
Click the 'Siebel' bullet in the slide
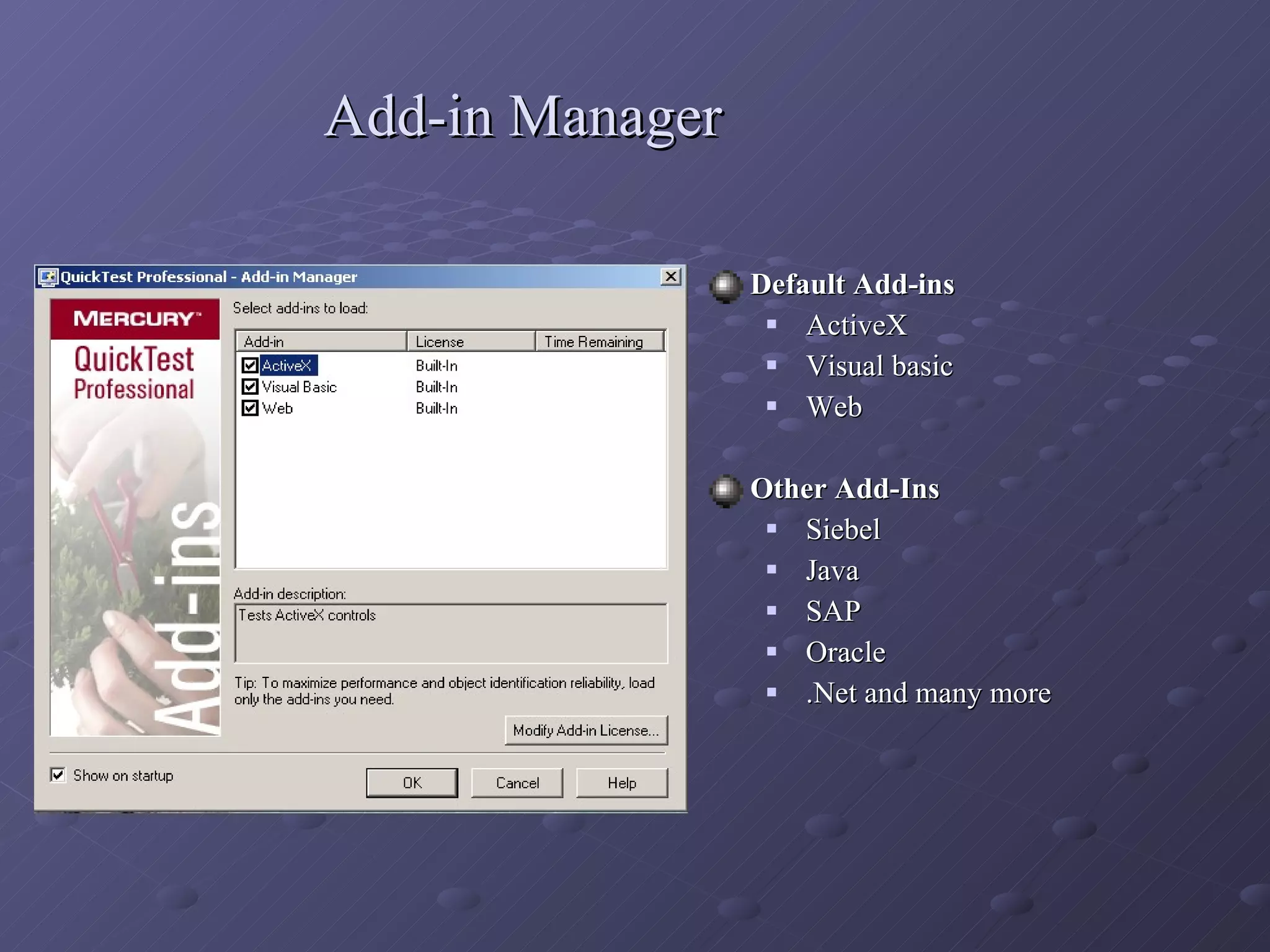843,529
